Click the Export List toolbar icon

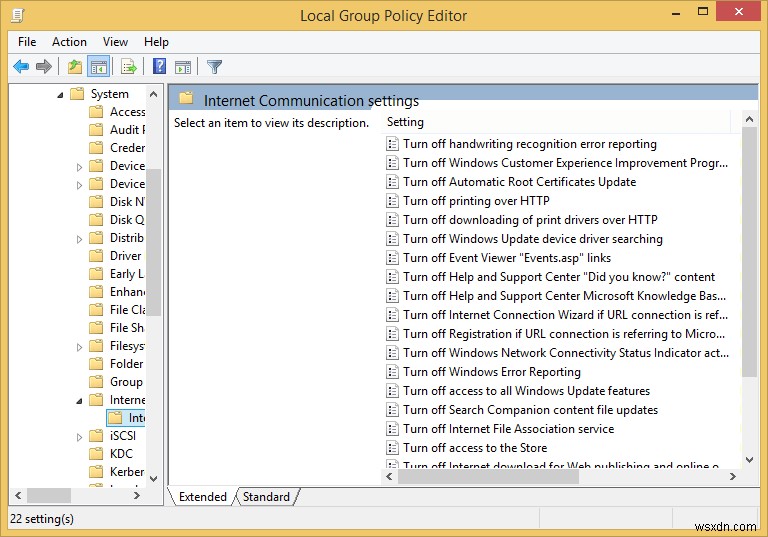128,67
